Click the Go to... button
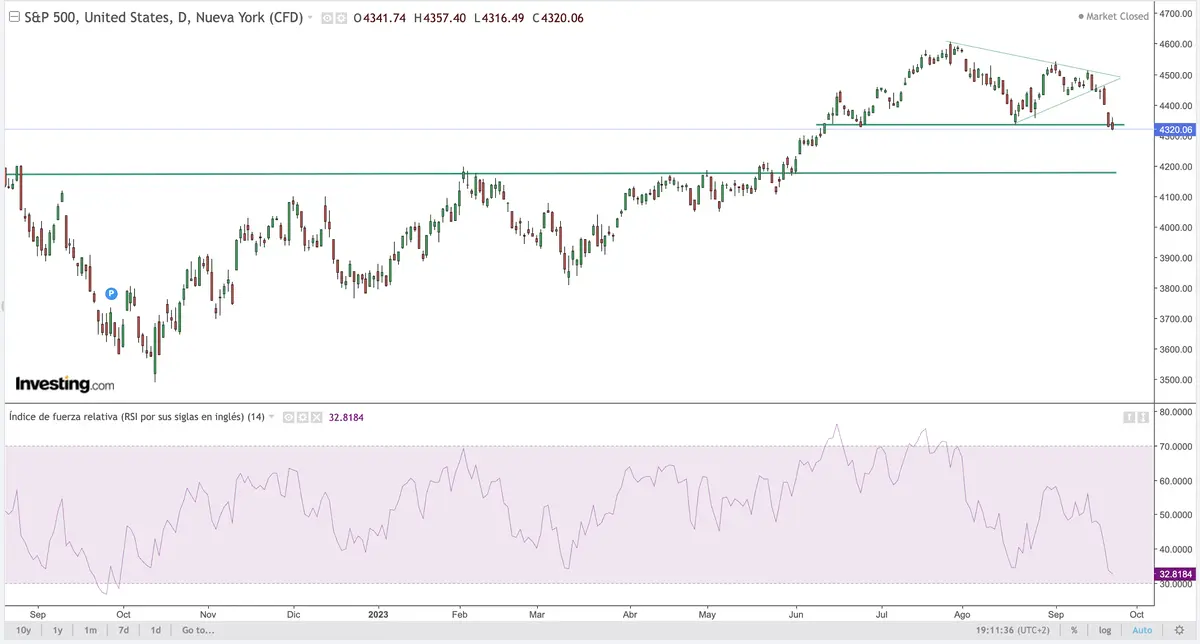 coord(198,630)
